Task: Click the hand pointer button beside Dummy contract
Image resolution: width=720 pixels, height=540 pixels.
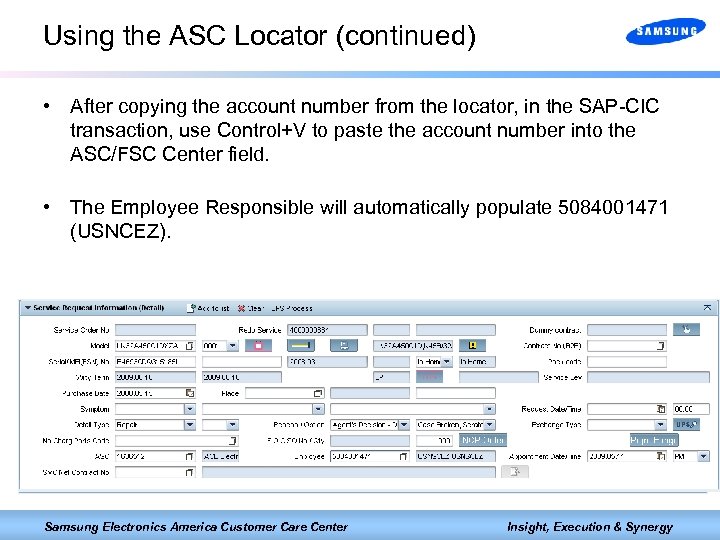Action: pos(686,329)
